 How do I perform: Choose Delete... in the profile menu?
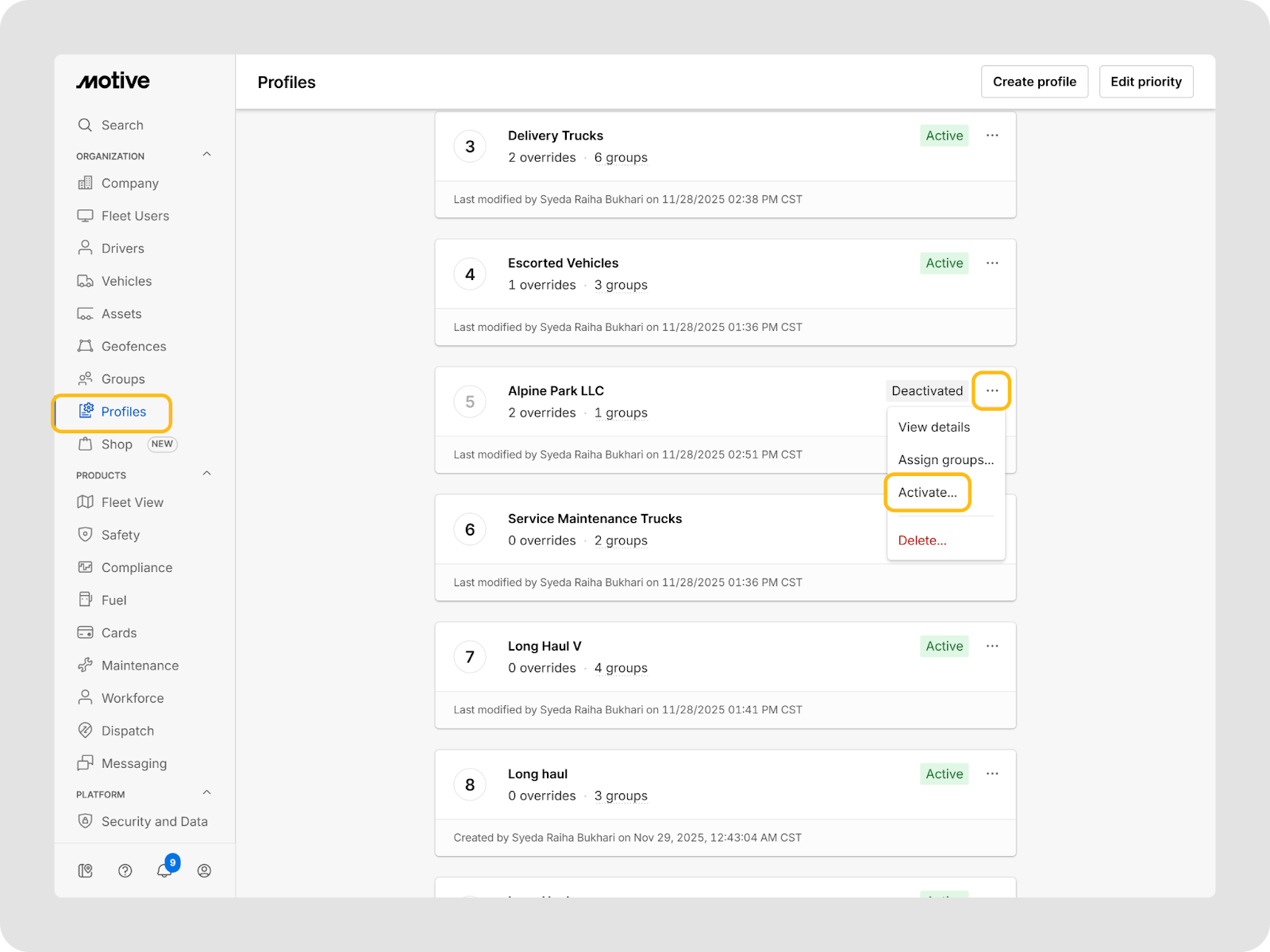[922, 541]
